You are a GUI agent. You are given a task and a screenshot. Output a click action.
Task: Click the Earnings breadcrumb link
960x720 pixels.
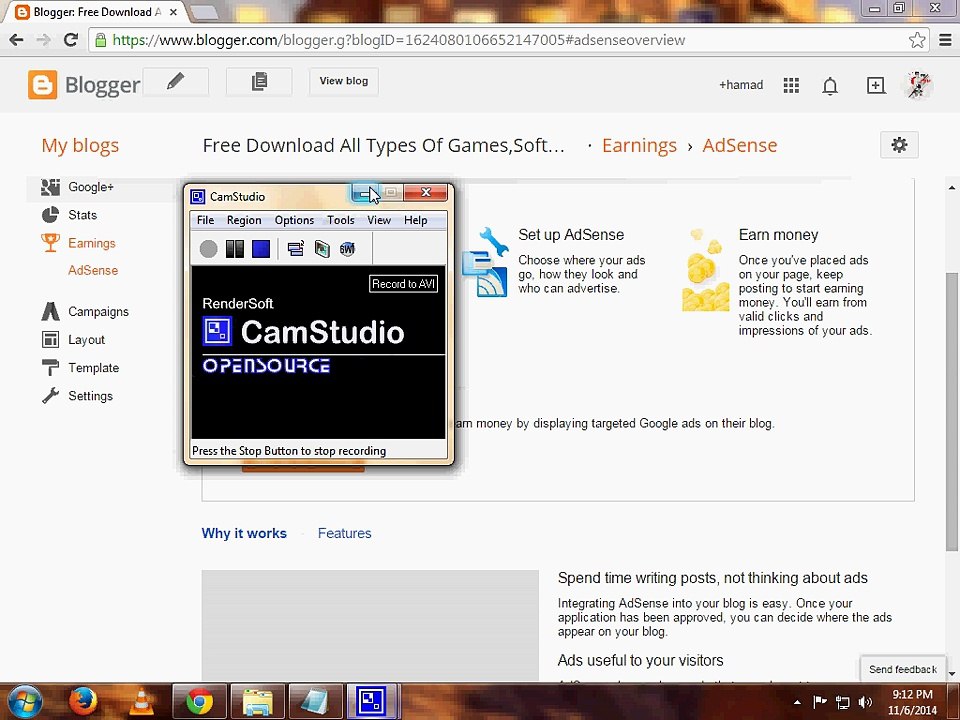point(639,146)
